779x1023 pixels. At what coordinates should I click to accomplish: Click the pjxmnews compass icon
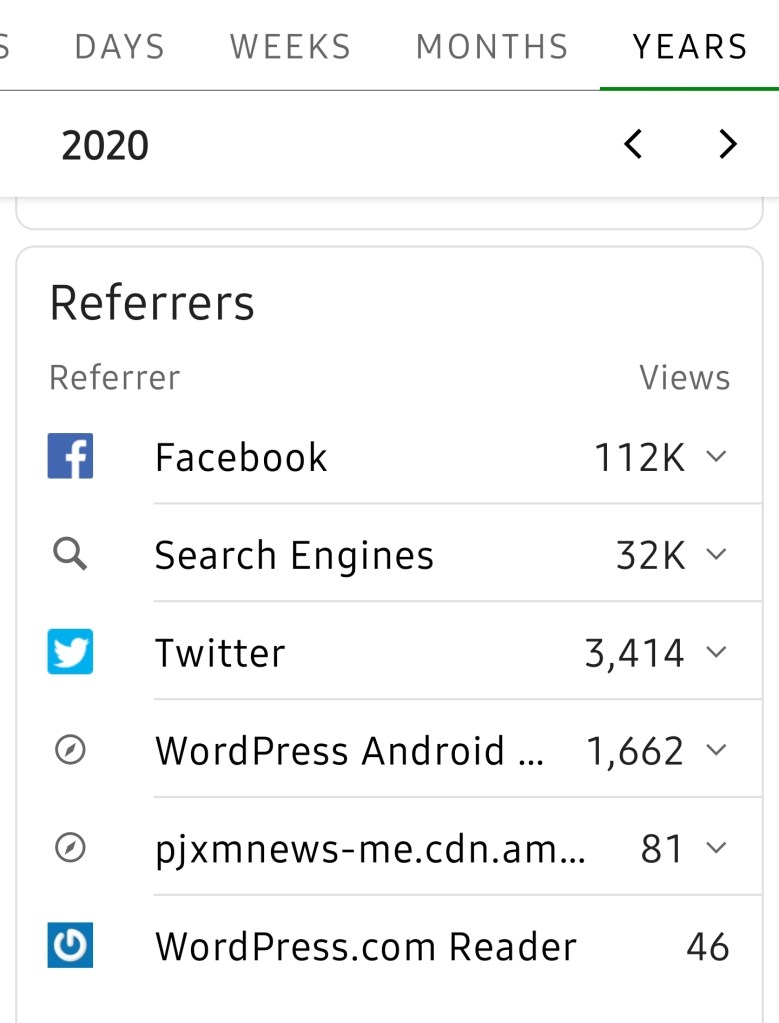(70, 848)
